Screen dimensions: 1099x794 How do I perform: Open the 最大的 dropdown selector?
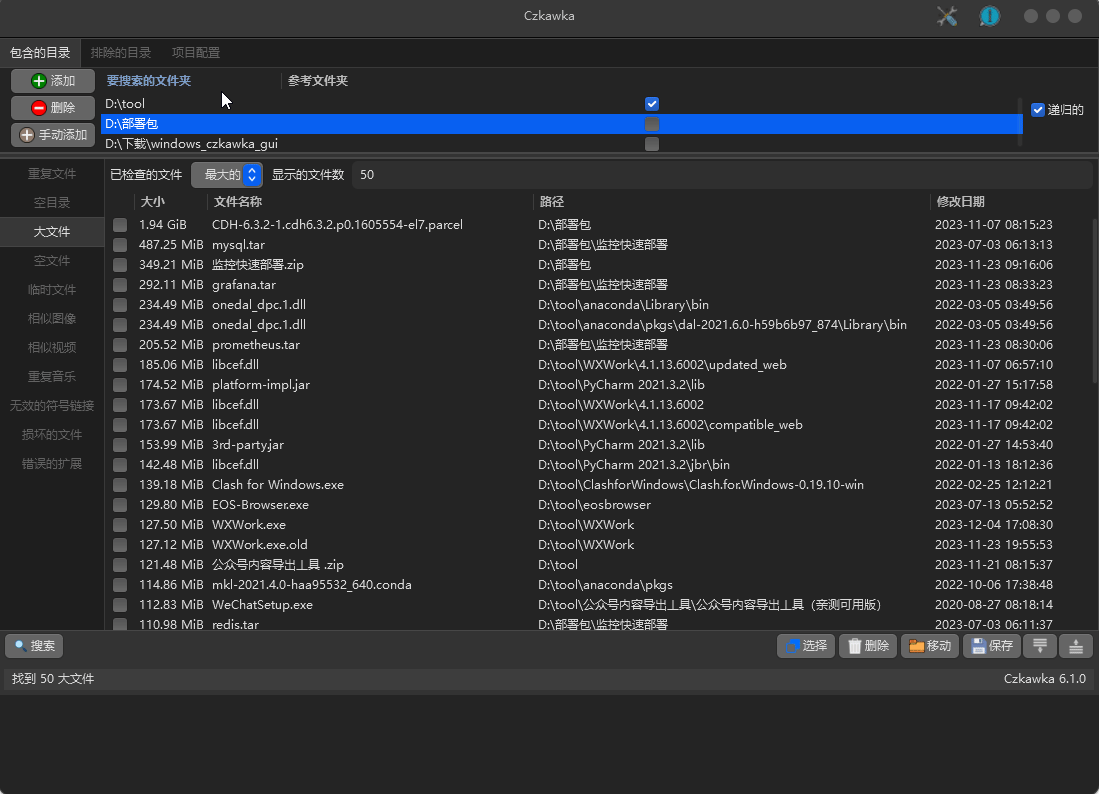pyautogui.click(x=227, y=175)
